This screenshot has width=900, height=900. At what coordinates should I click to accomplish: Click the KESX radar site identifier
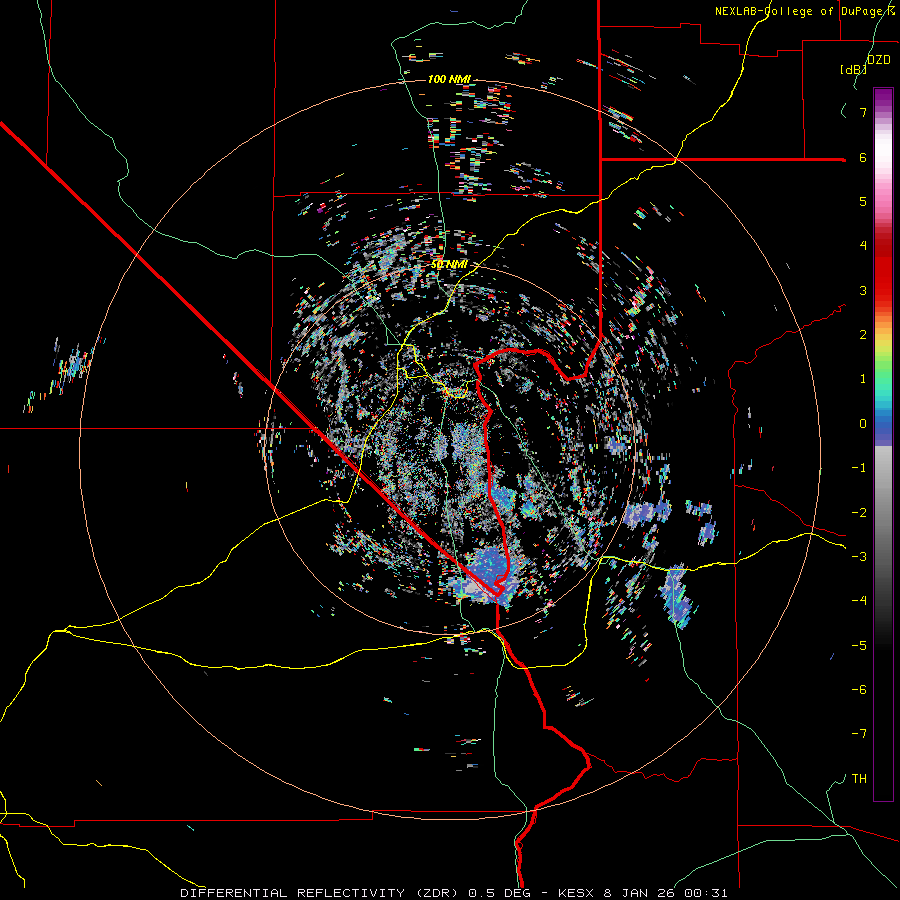(578, 893)
